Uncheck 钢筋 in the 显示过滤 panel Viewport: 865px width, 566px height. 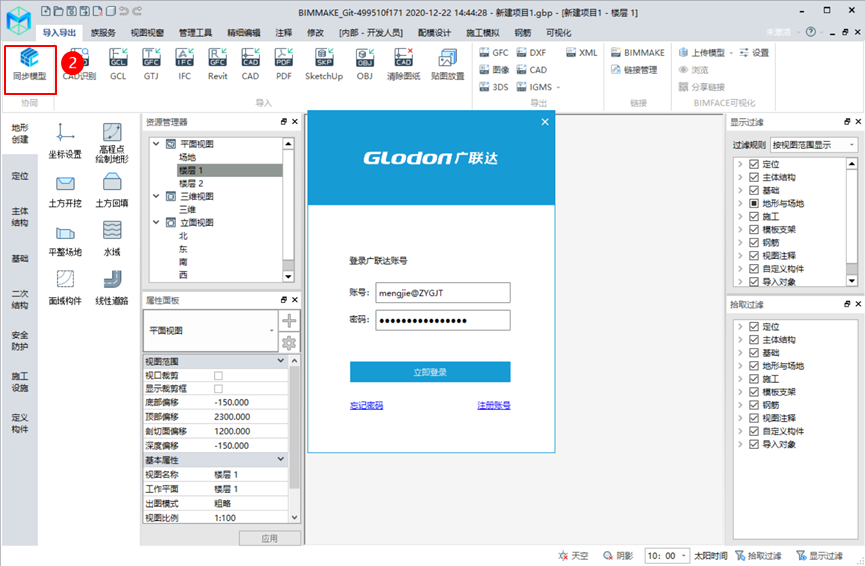point(754,242)
